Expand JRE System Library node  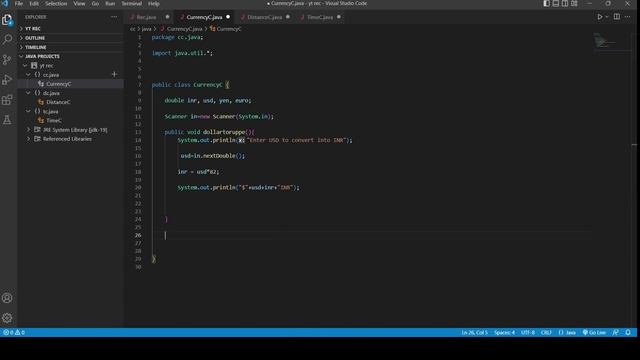click(x=28, y=129)
